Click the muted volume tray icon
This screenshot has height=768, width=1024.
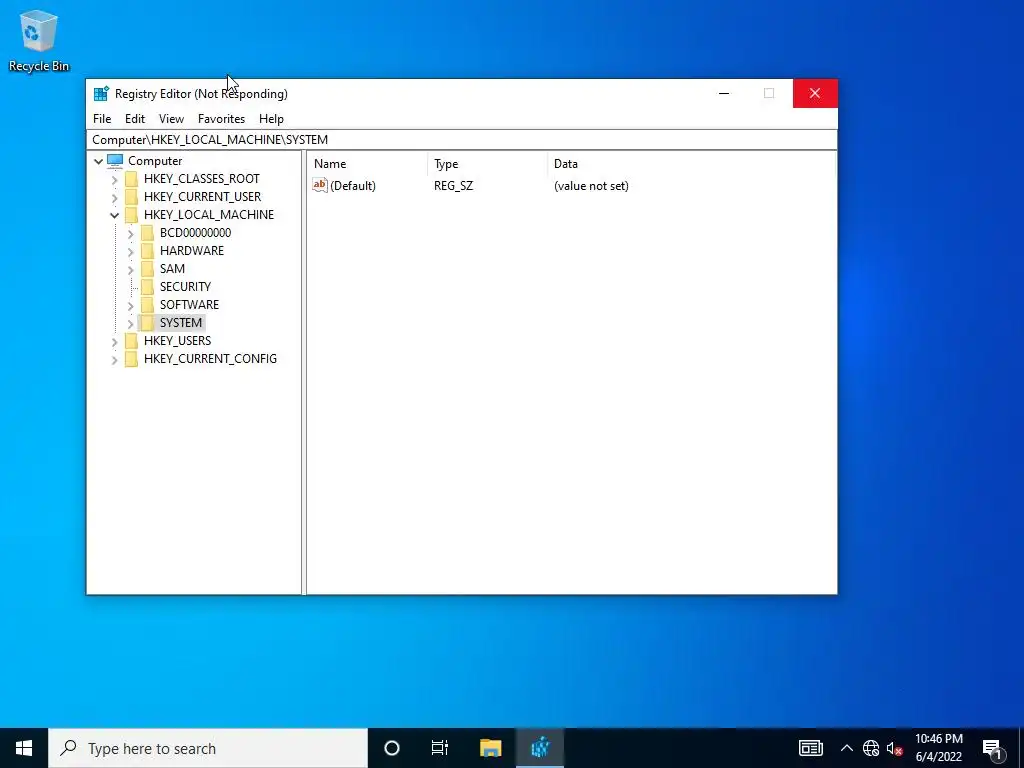tap(895, 748)
